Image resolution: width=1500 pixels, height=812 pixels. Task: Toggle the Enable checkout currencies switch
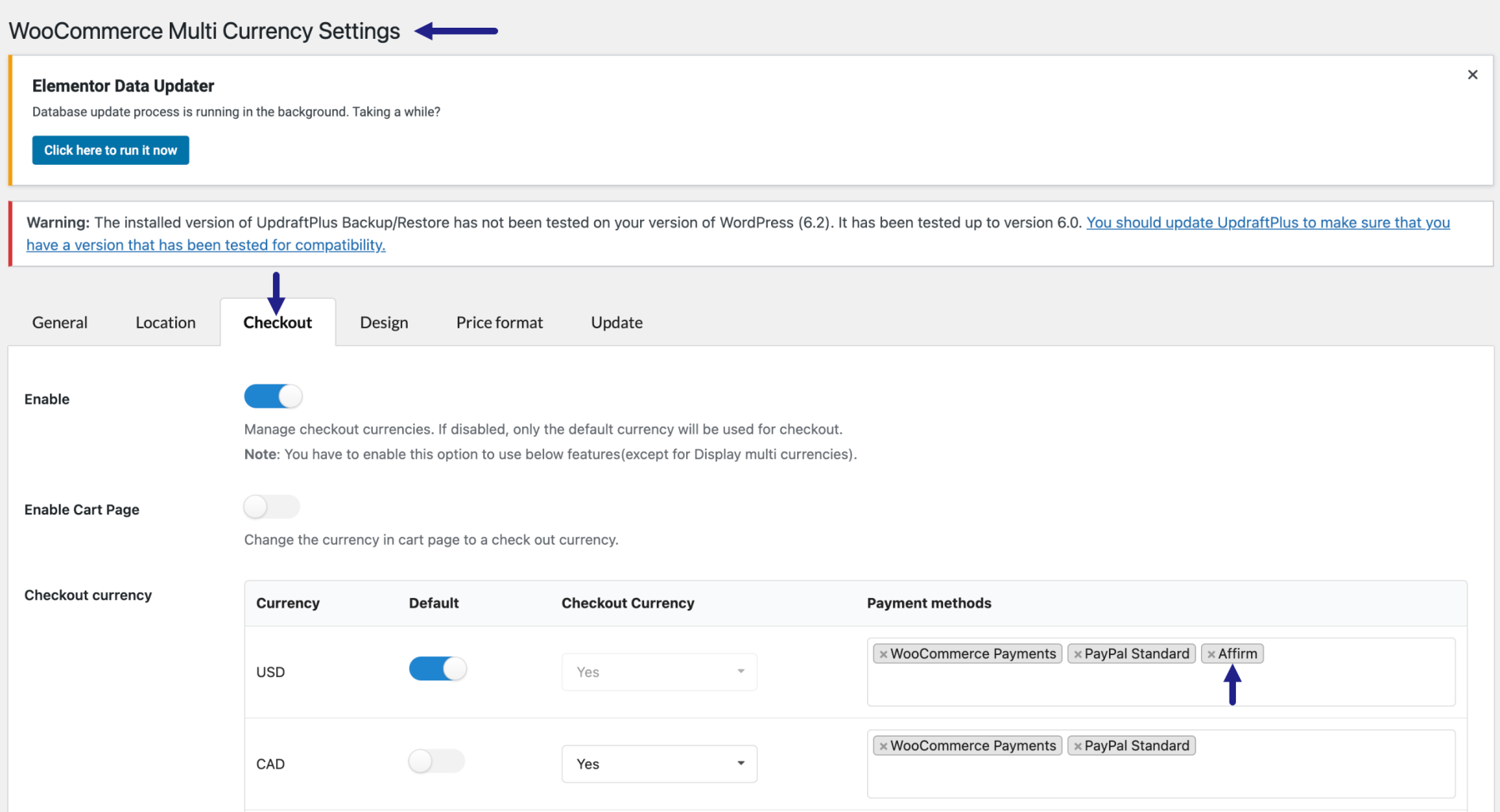pos(273,396)
